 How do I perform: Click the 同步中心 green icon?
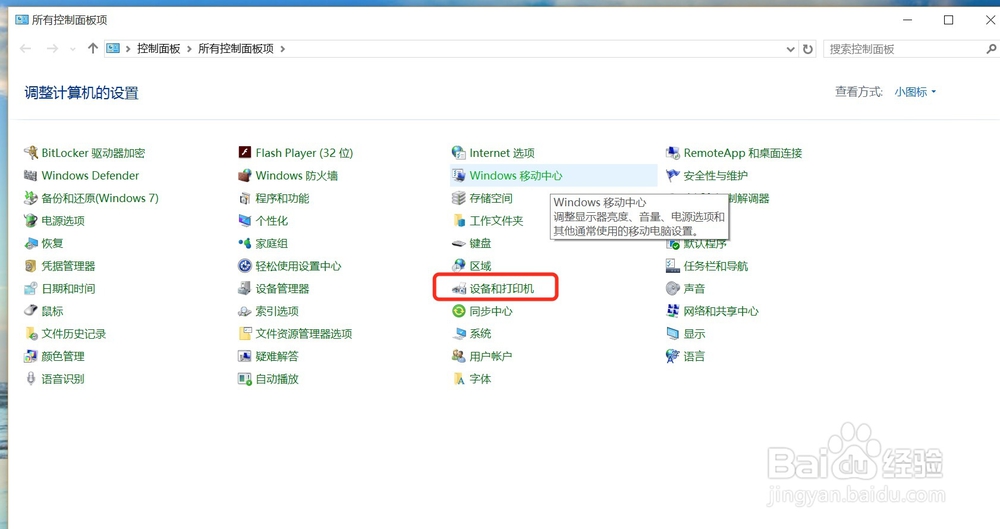(x=459, y=311)
